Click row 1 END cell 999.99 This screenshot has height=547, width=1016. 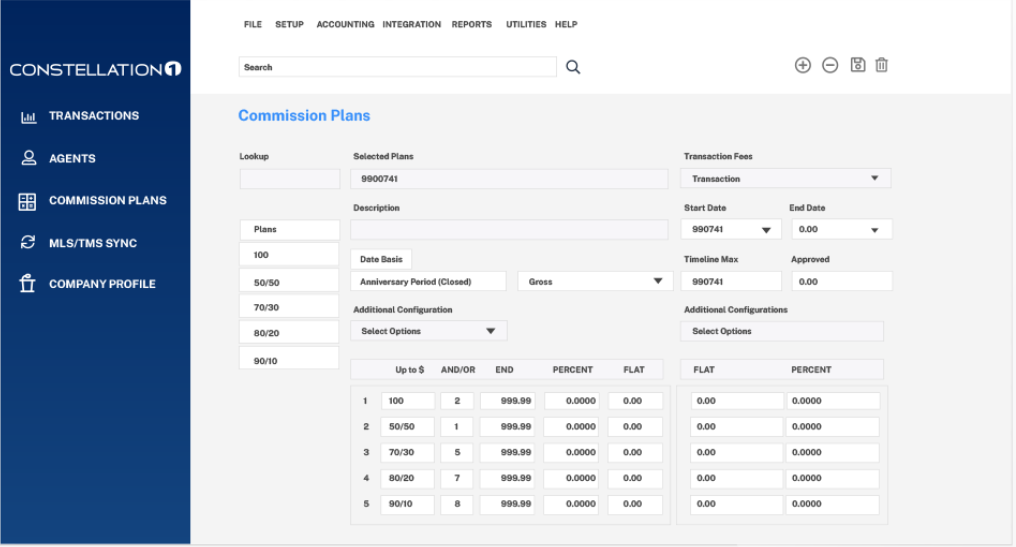pos(507,401)
